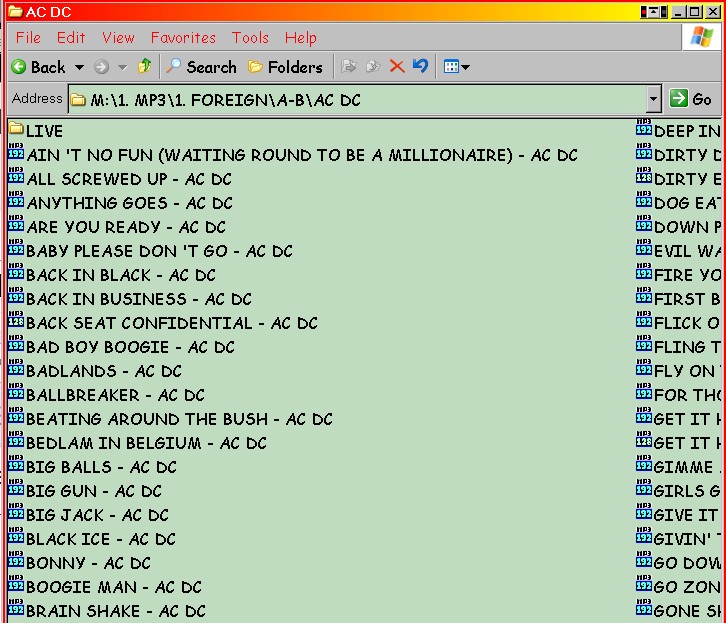726x623 pixels.
Task: Select file name BRAIN SHAKE - AC DC
Action: (116, 611)
